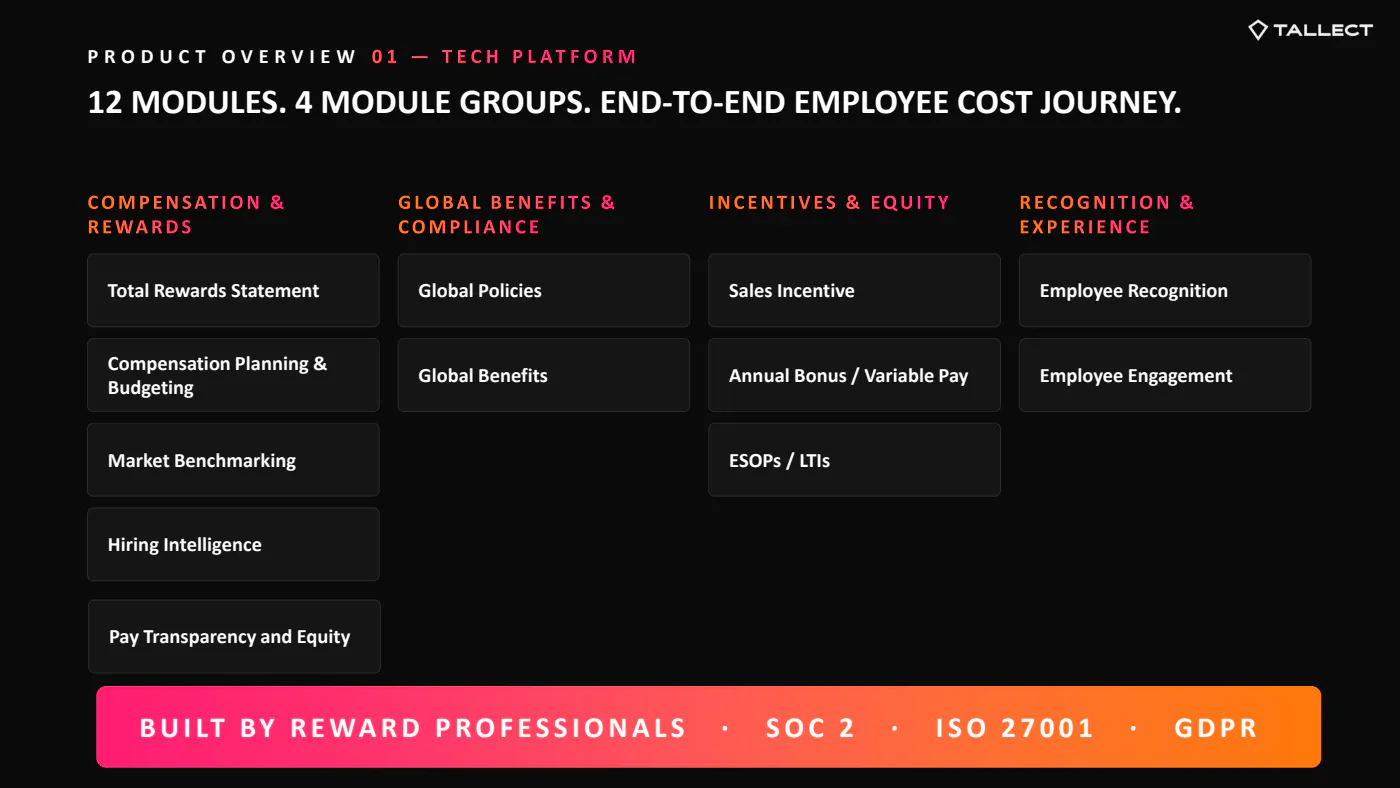Screen dimensions: 1400x788
Task: Click the Hiring Intelligence card
Action: 233,544
